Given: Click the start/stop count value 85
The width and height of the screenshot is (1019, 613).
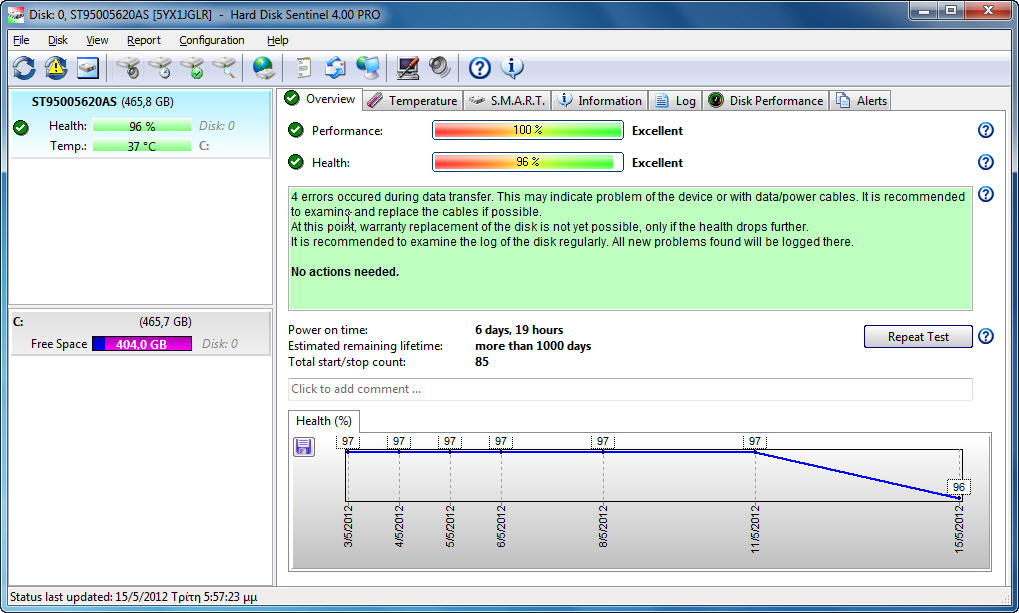Looking at the screenshot, I should (x=482, y=362).
